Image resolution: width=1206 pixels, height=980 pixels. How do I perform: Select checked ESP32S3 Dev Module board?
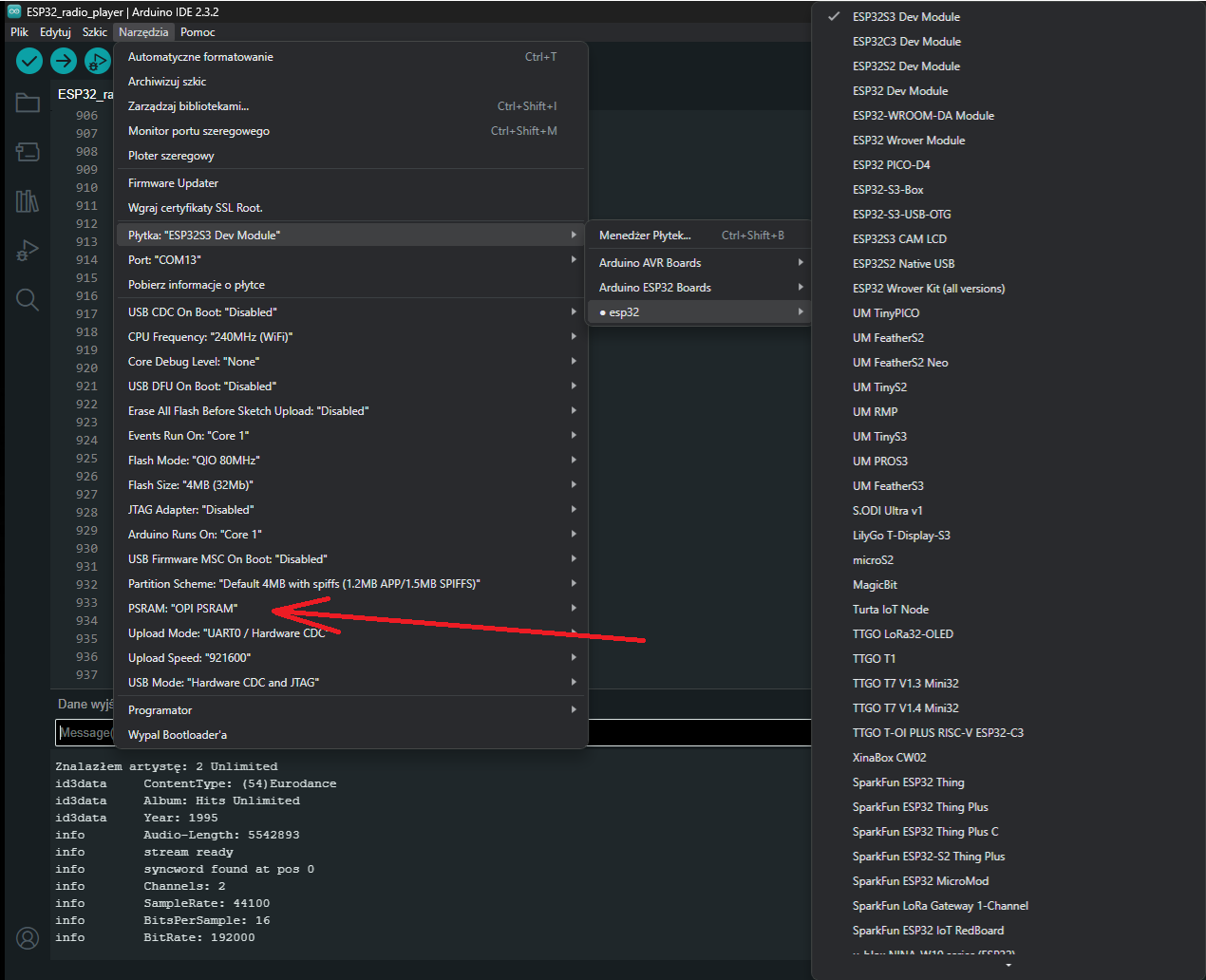[1008, 17]
